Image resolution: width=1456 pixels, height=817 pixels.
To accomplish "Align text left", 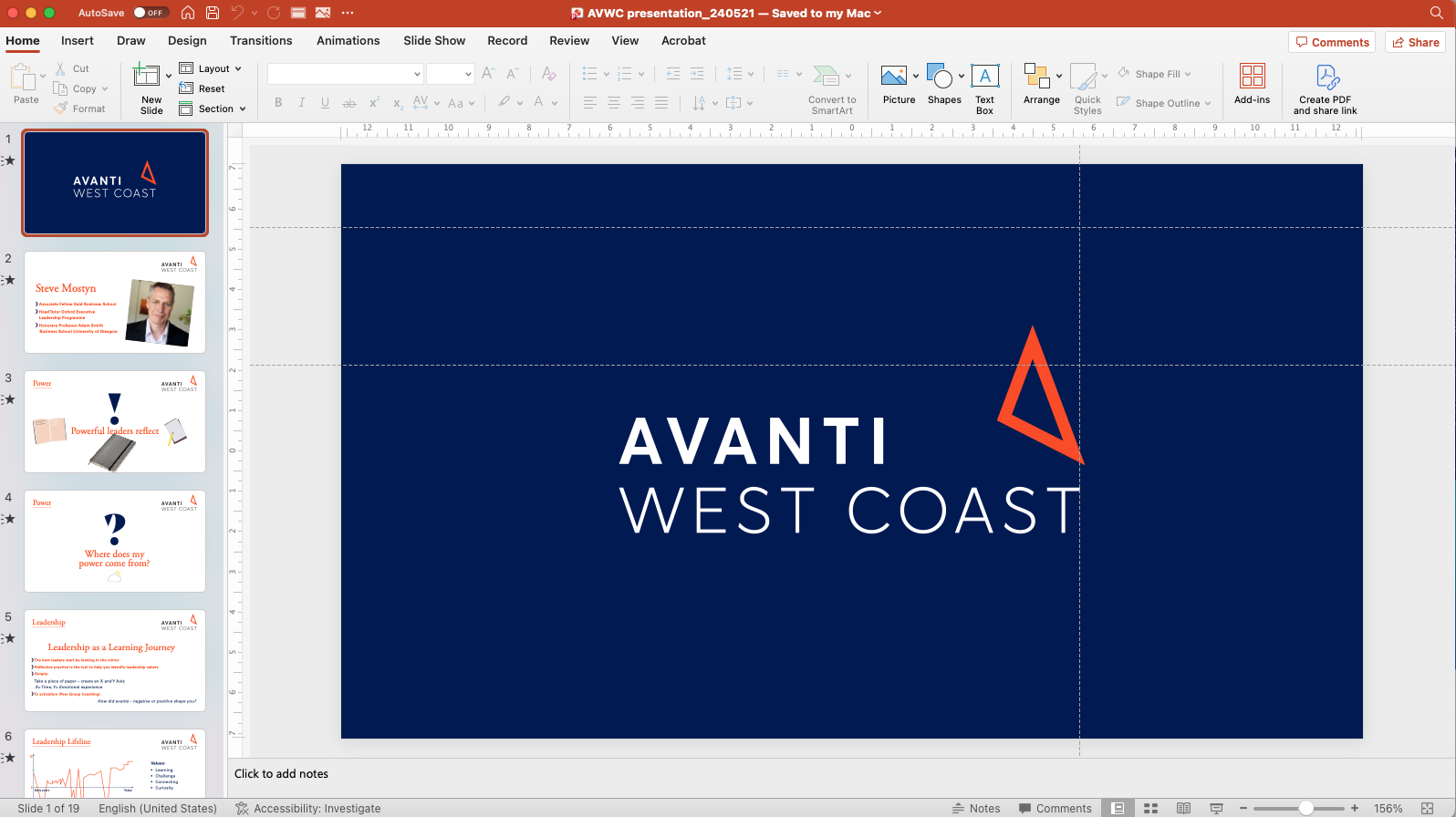I will pyautogui.click(x=590, y=103).
